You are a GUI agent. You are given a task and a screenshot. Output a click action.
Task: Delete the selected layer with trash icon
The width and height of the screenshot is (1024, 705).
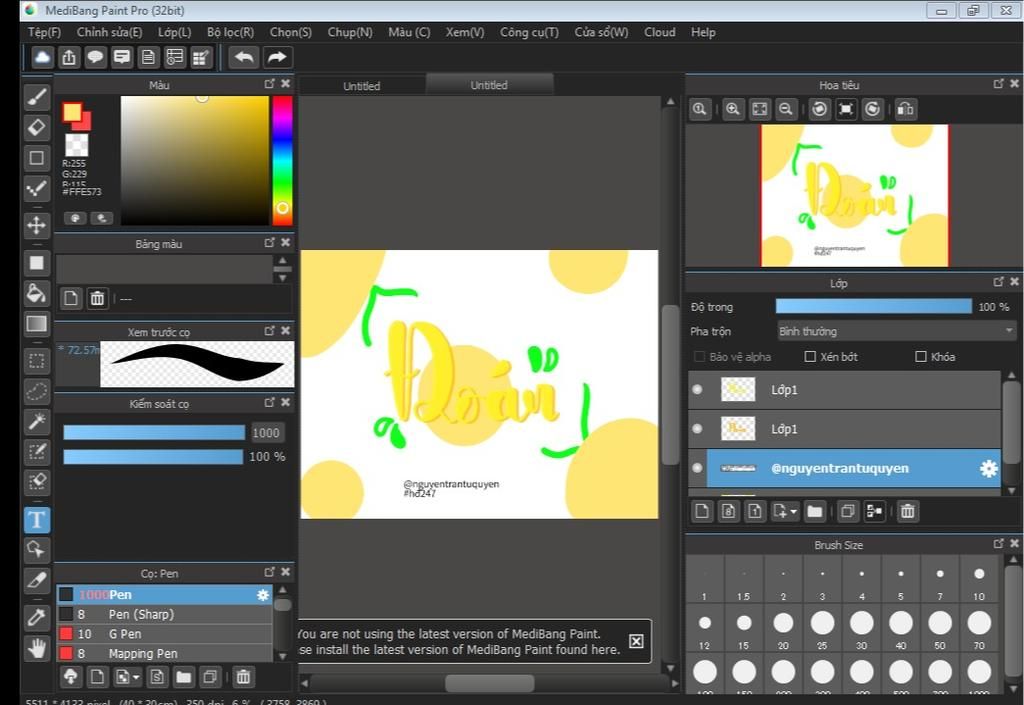908,511
